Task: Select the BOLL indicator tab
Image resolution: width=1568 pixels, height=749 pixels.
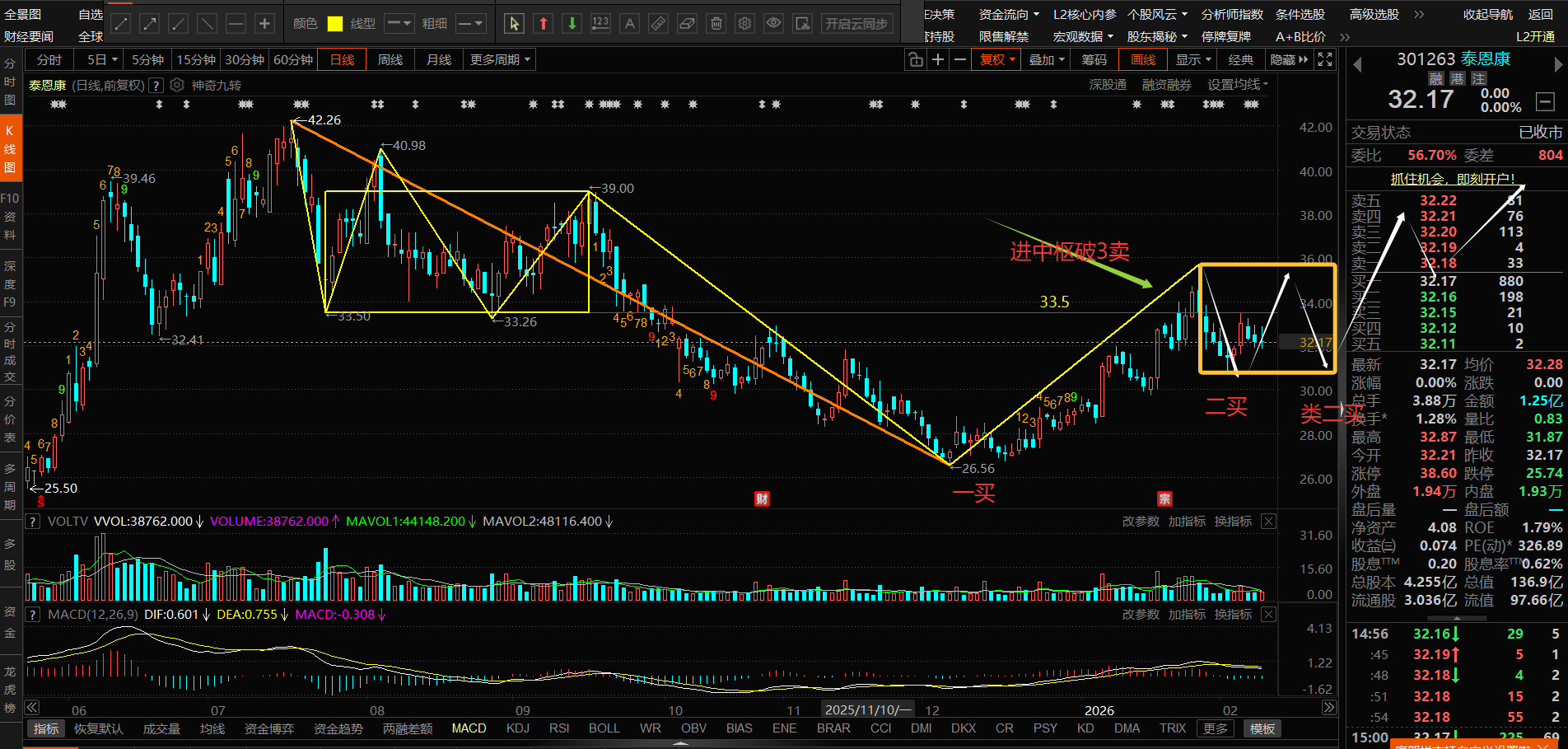Action: (x=604, y=728)
